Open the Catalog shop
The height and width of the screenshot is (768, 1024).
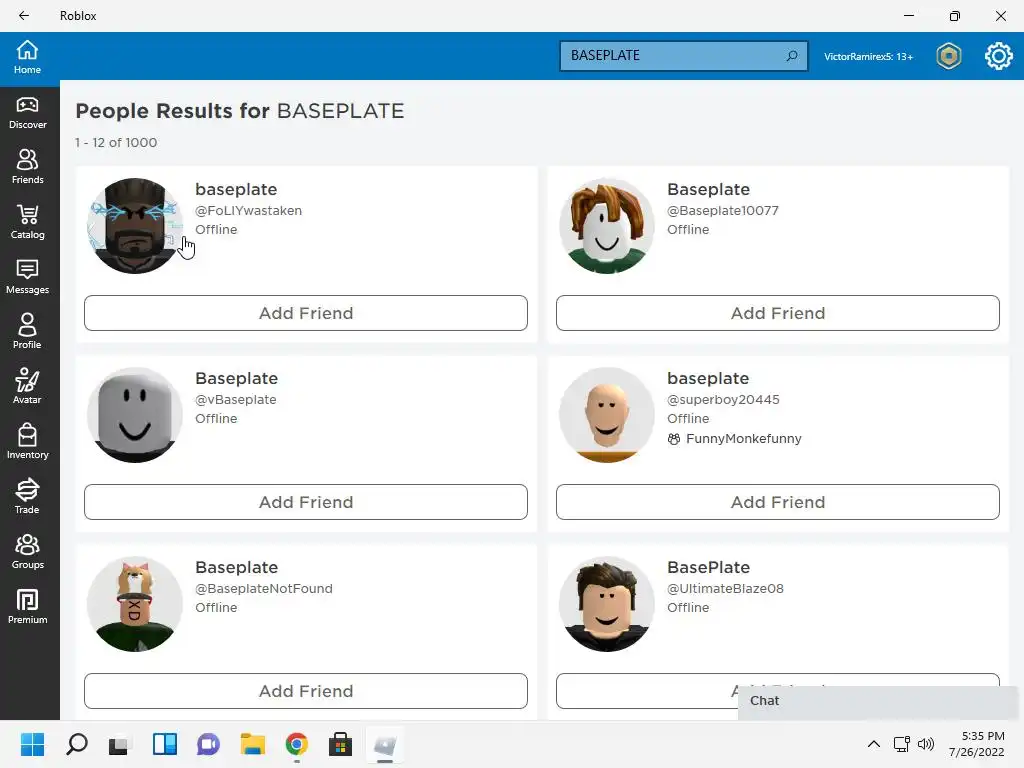(27, 222)
